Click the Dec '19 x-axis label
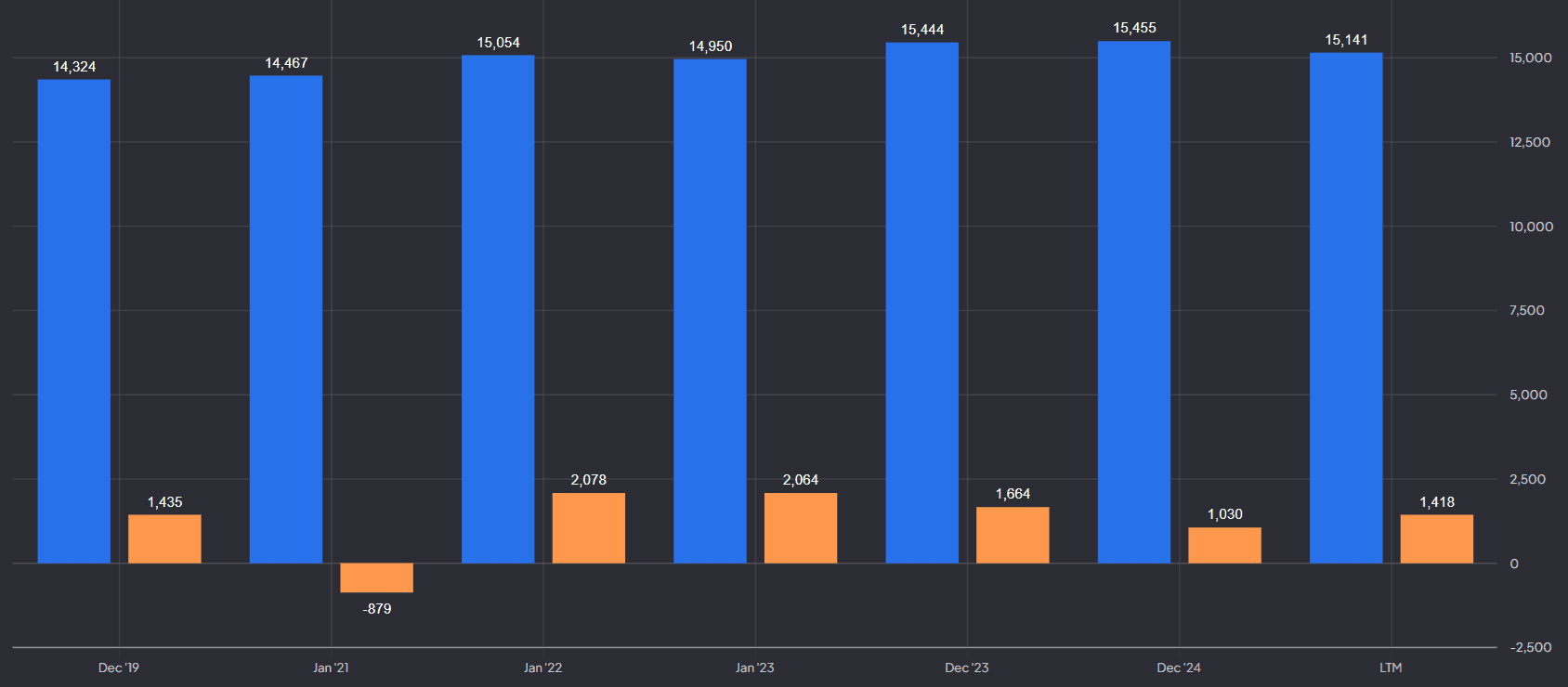The width and height of the screenshot is (1568, 687). point(119,668)
